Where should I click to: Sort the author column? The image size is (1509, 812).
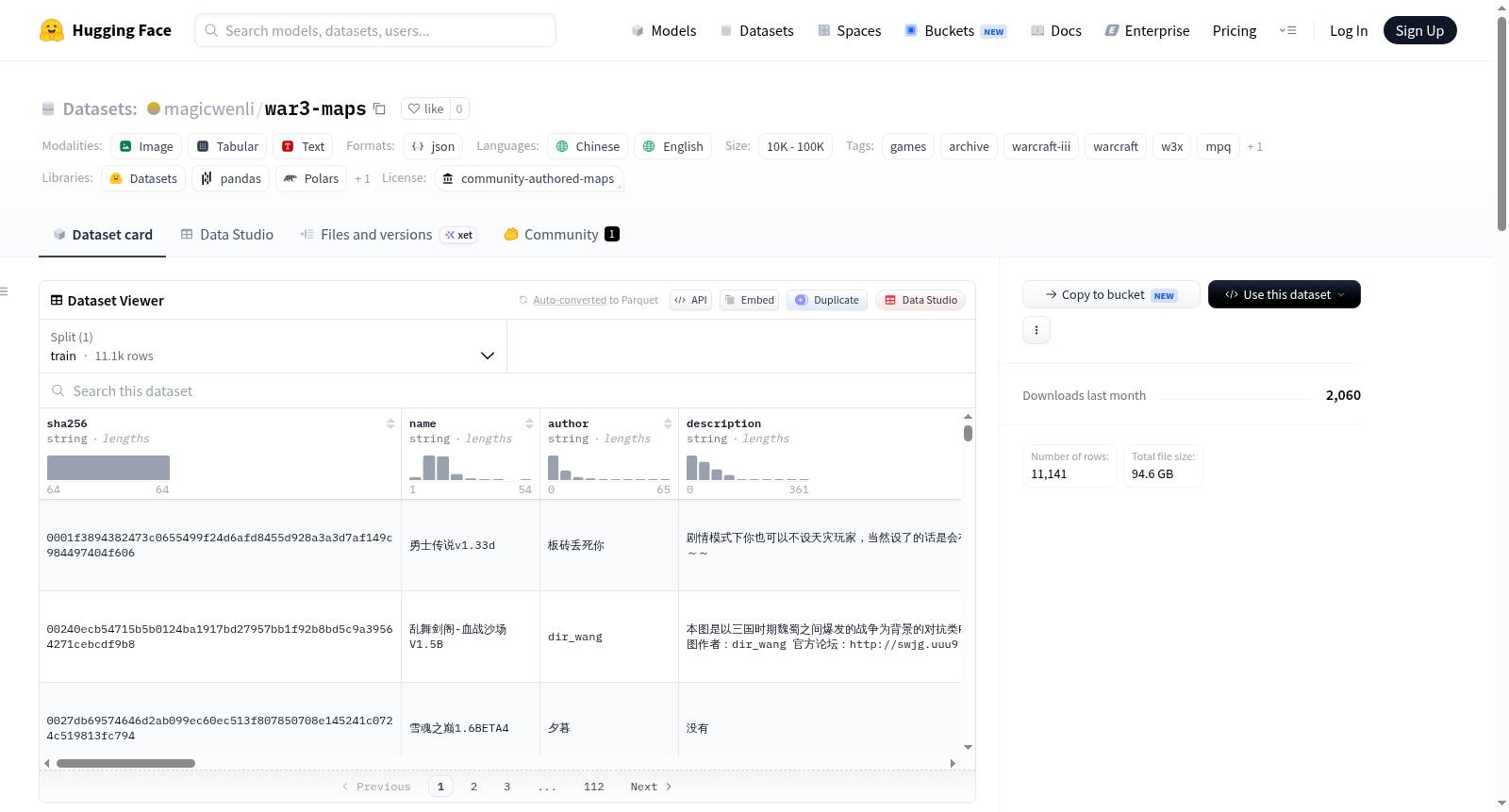pos(668,423)
